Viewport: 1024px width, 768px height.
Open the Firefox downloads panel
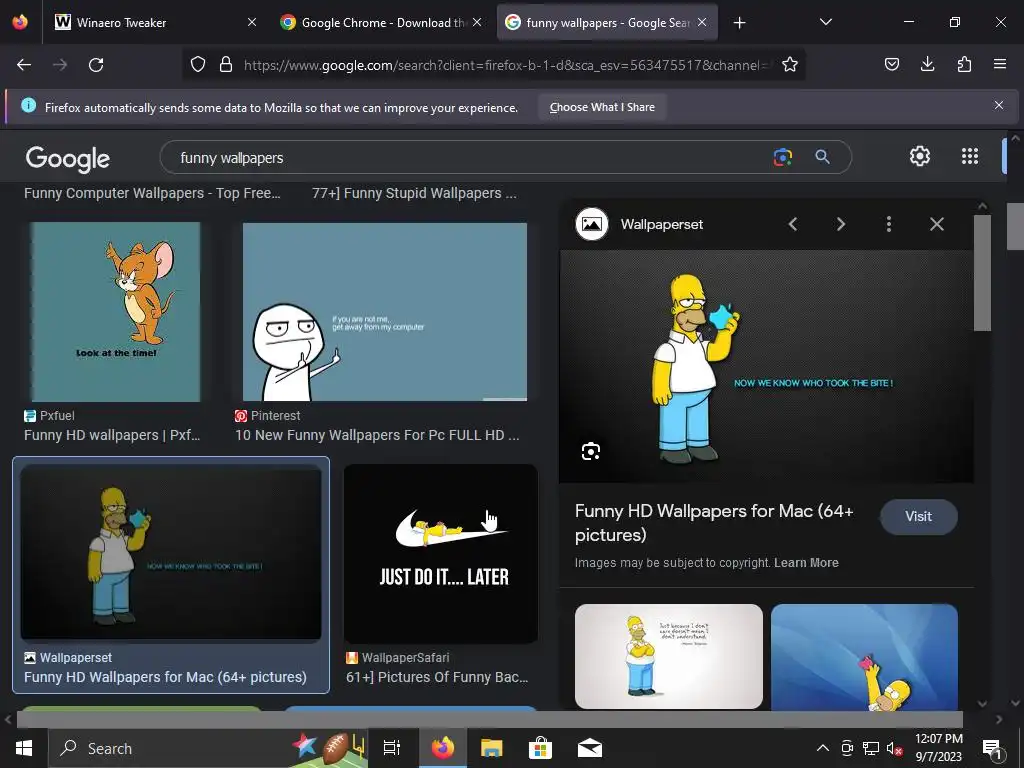coord(927,64)
